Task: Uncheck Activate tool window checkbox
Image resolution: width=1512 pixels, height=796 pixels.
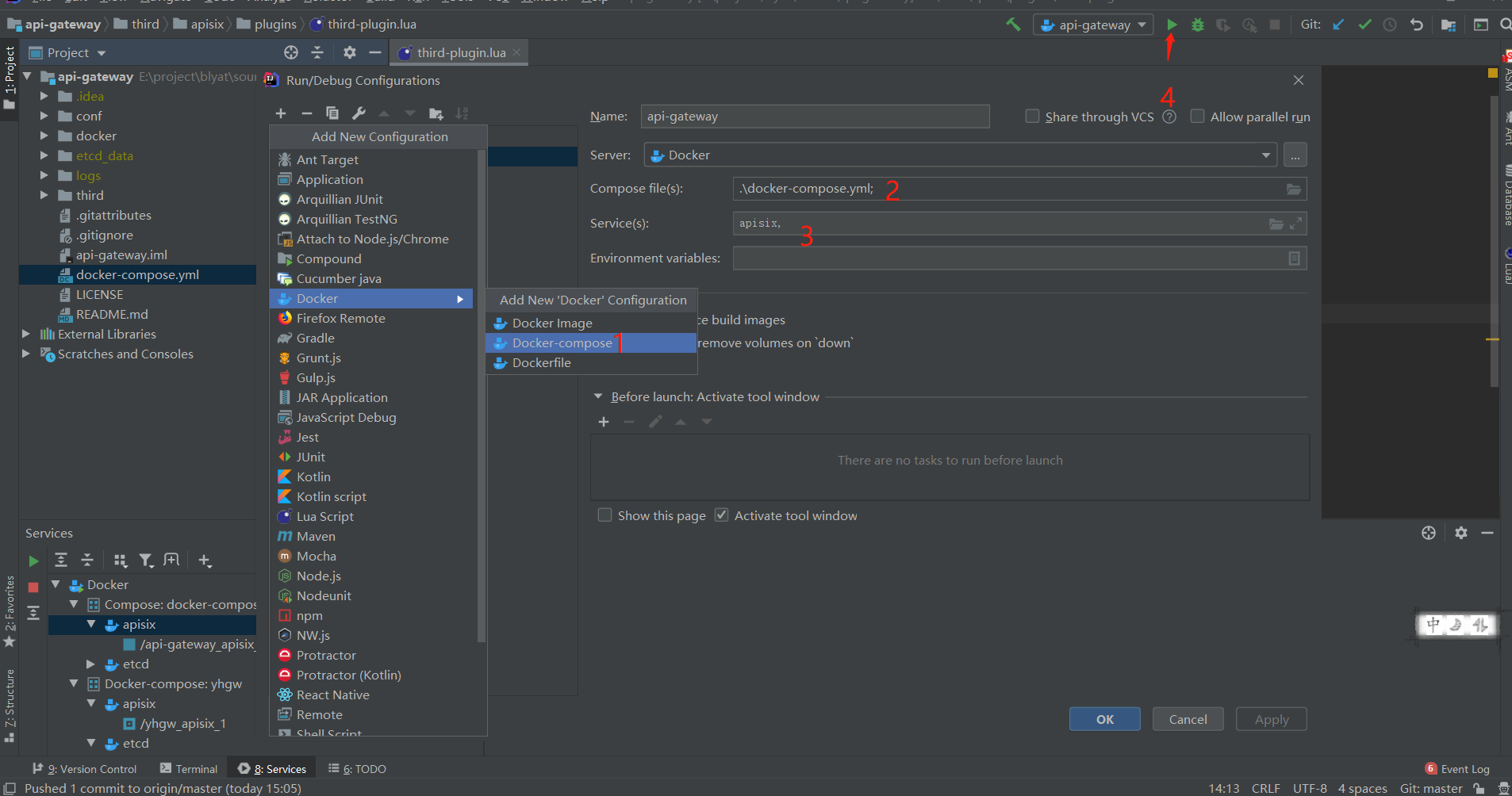Action: [x=721, y=515]
